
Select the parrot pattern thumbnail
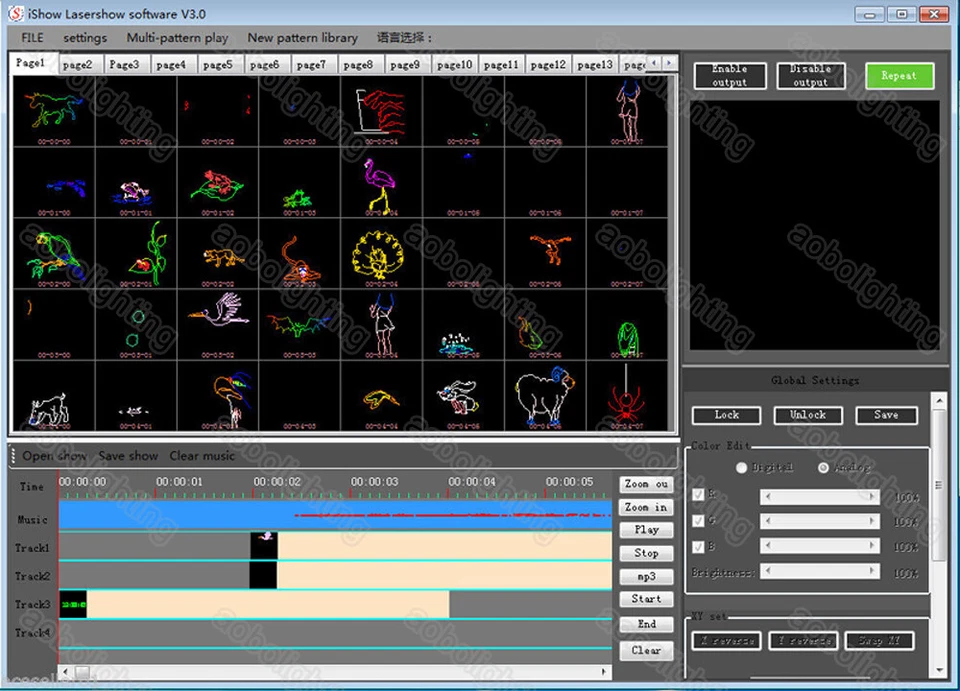pyautogui.click(x=55, y=250)
